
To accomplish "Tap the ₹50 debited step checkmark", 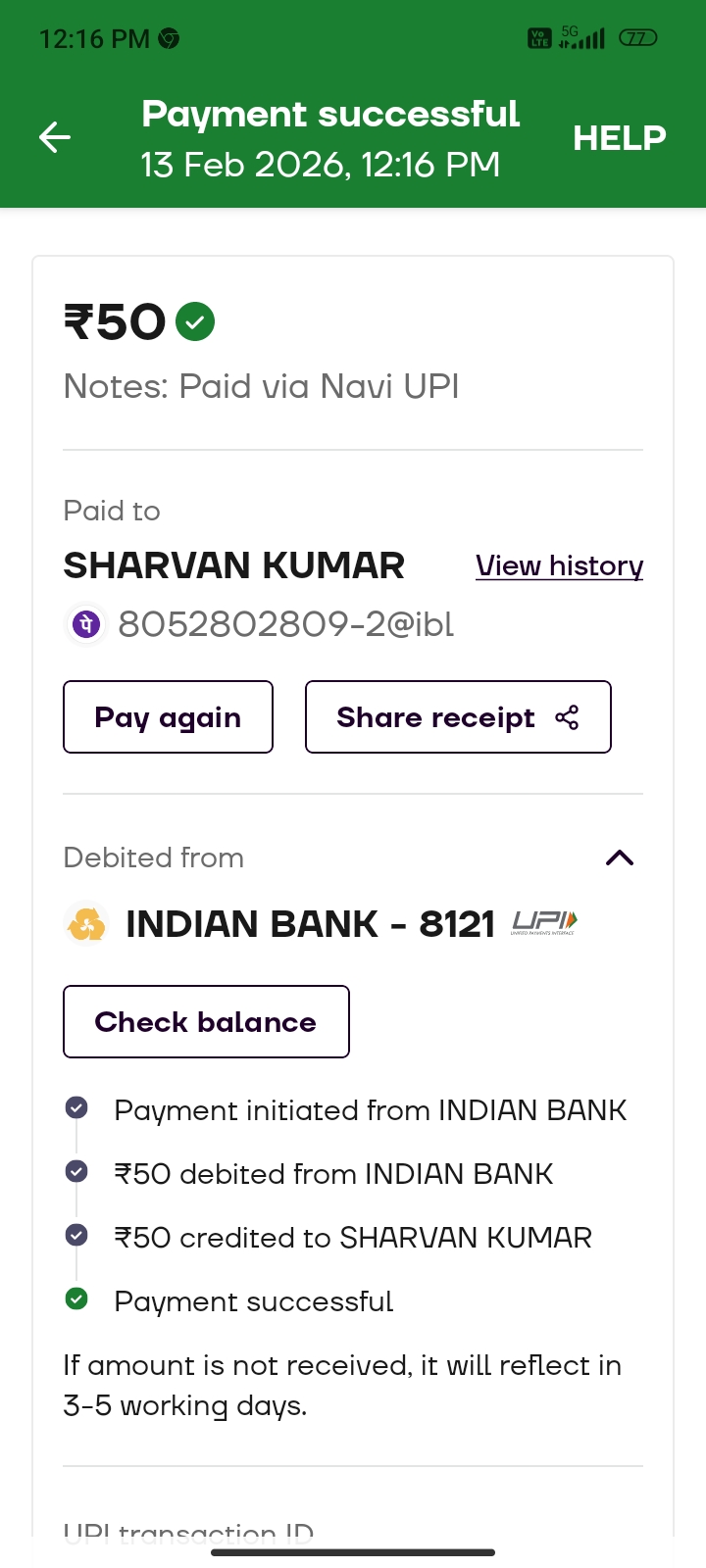I will [x=76, y=1172].
